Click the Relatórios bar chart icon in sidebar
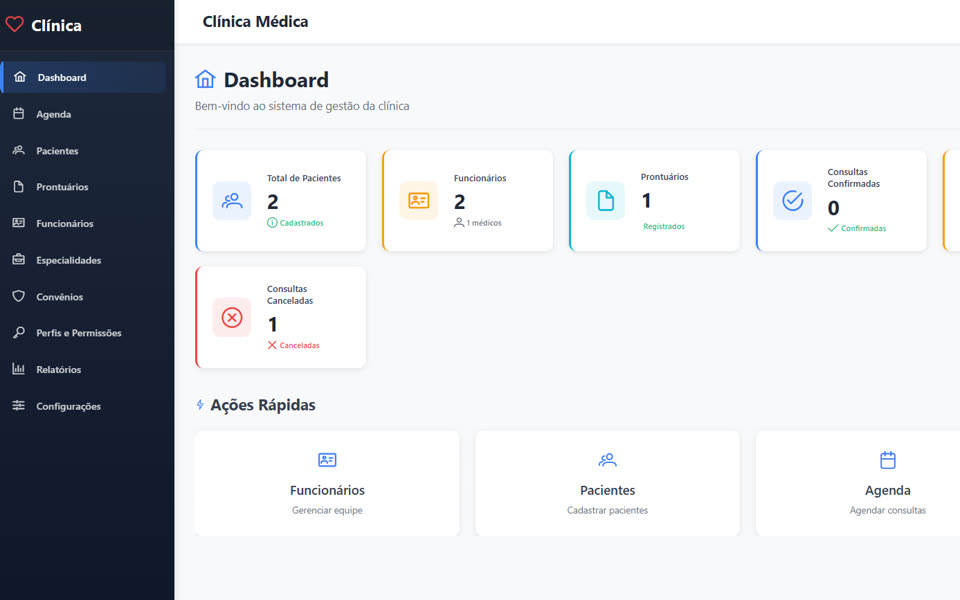The image size is (960, 600). tap(19, 369)
